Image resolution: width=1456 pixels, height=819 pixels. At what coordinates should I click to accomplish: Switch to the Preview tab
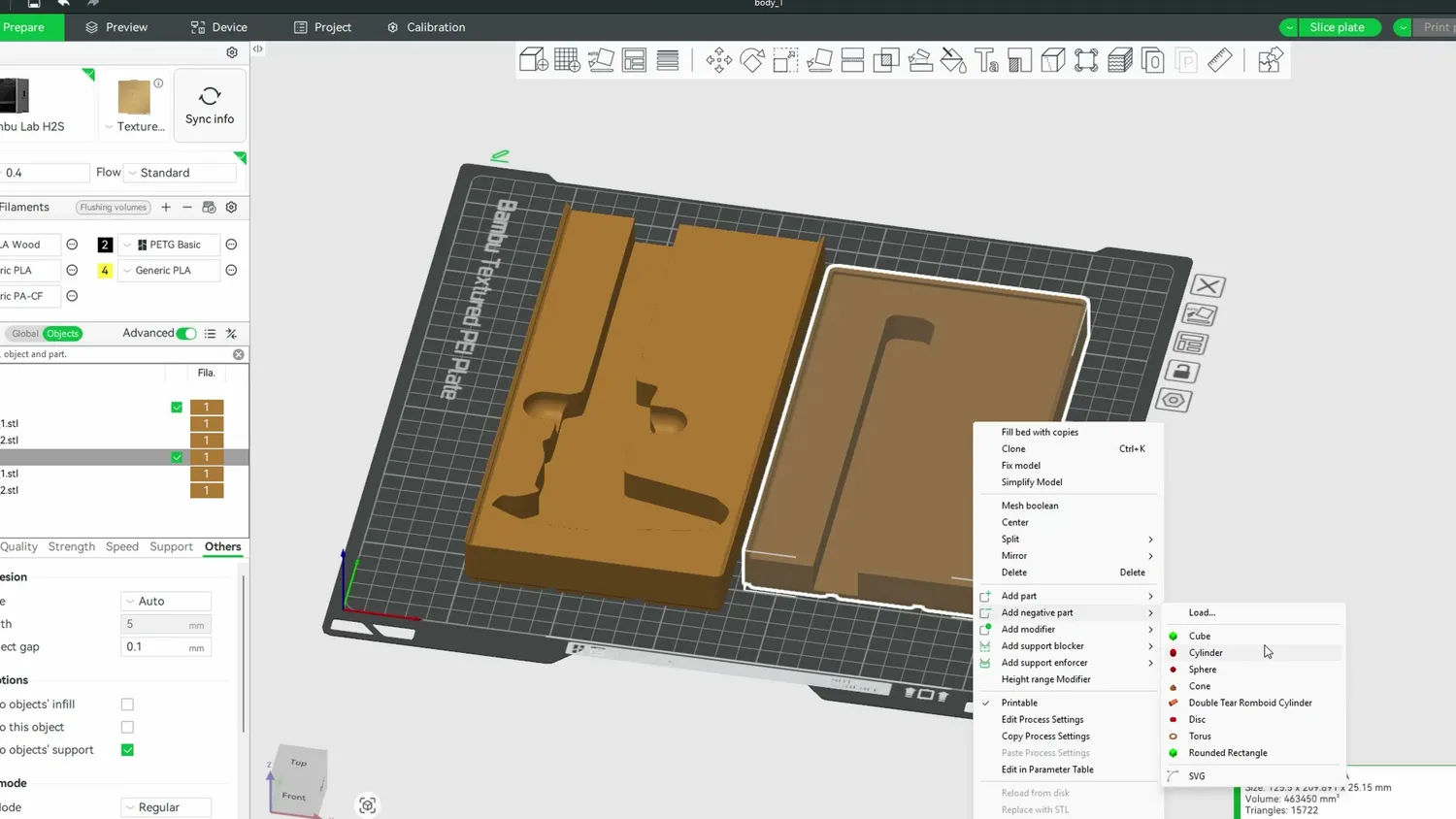click(116, 27)
